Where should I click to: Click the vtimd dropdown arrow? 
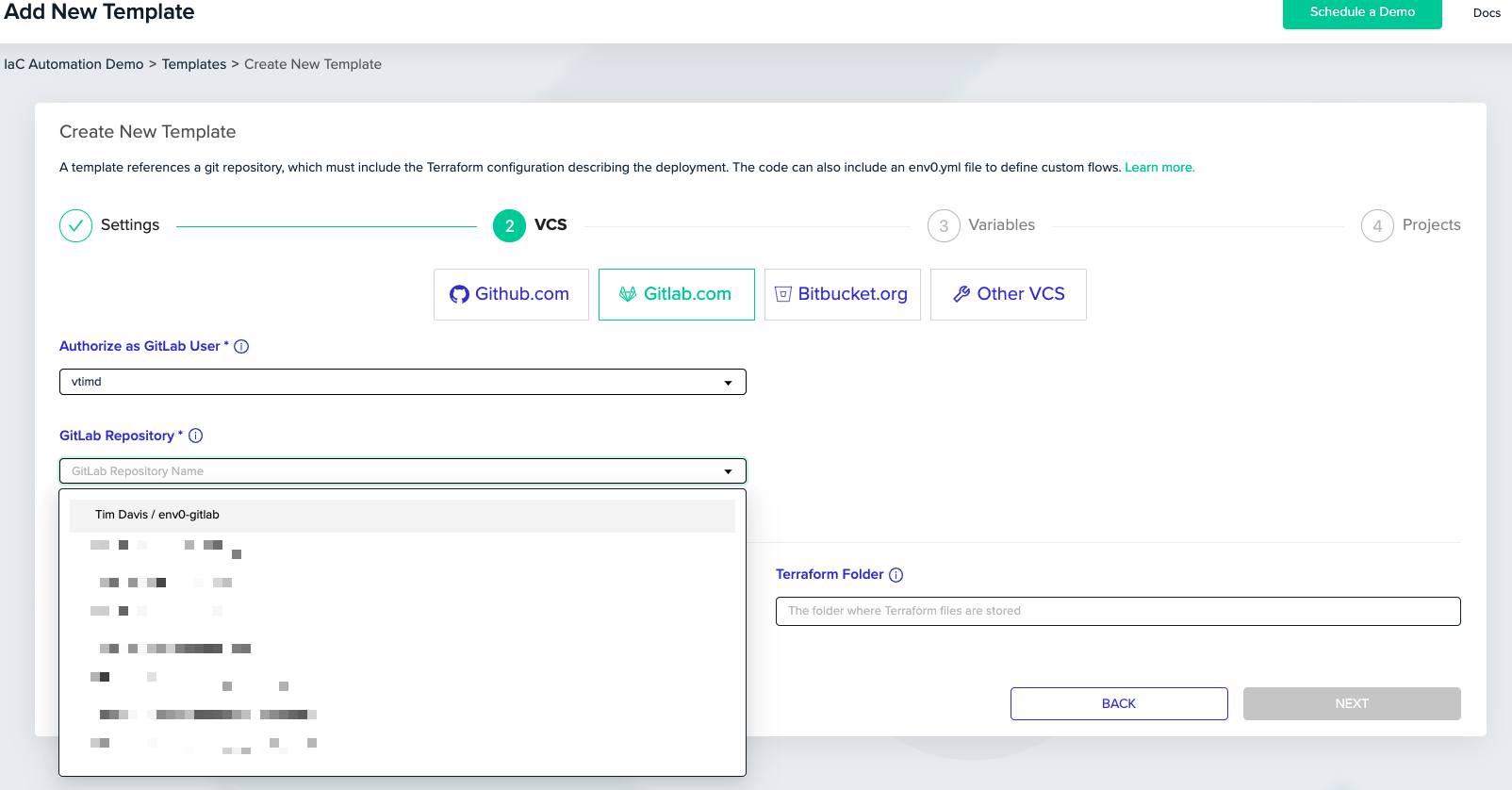tap(728, 383)
